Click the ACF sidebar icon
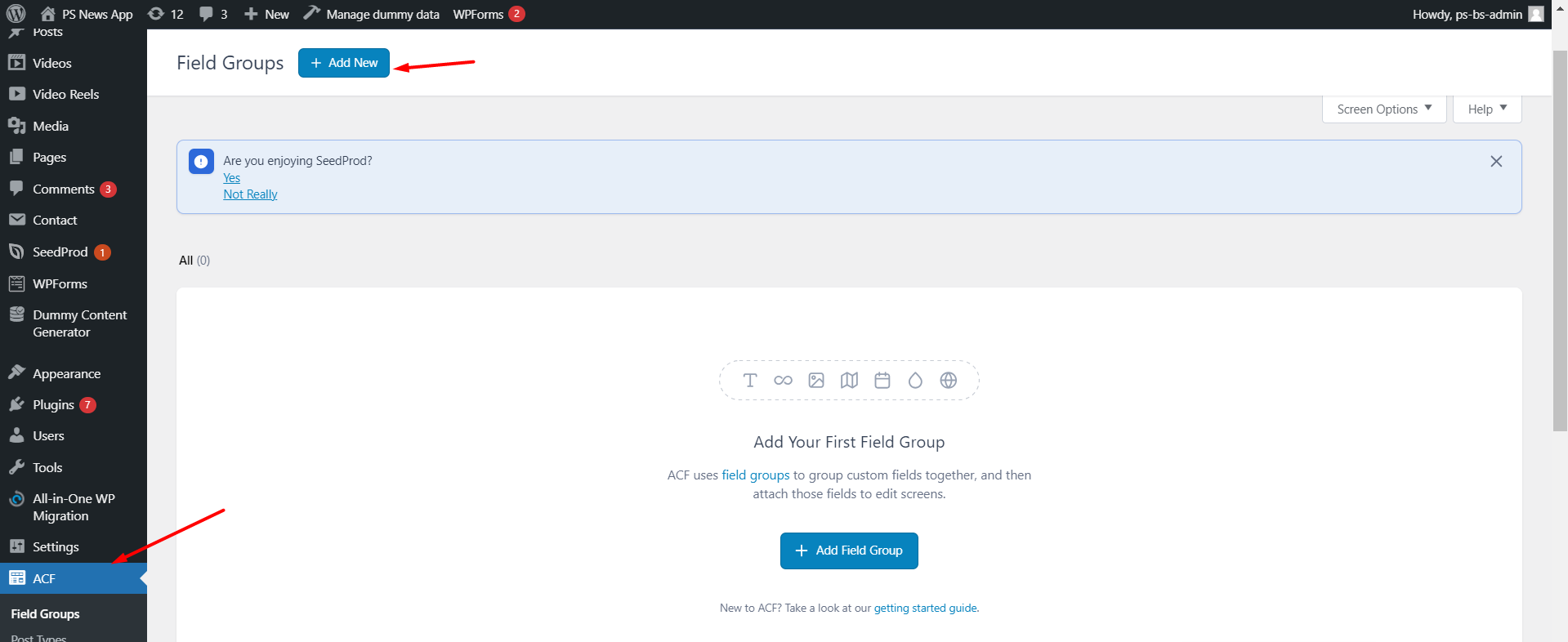 coord(17,578)
